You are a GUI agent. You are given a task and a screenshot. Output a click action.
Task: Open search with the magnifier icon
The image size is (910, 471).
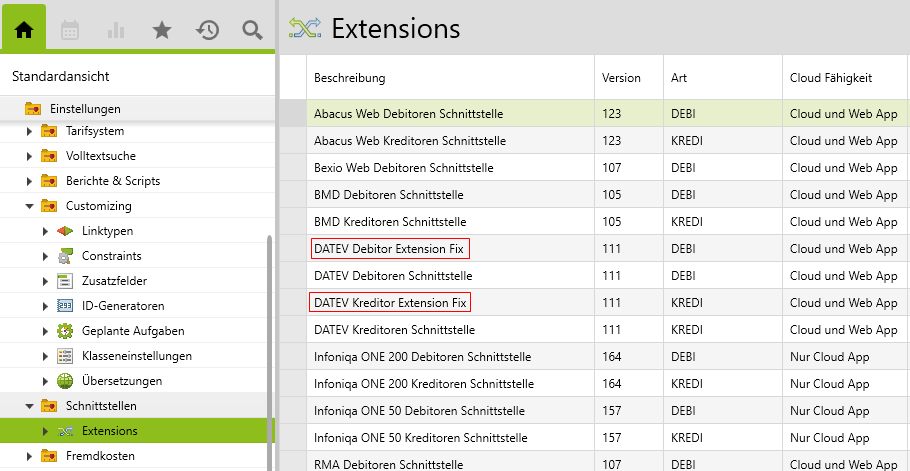pyautogui.click(x=253, y=30)
